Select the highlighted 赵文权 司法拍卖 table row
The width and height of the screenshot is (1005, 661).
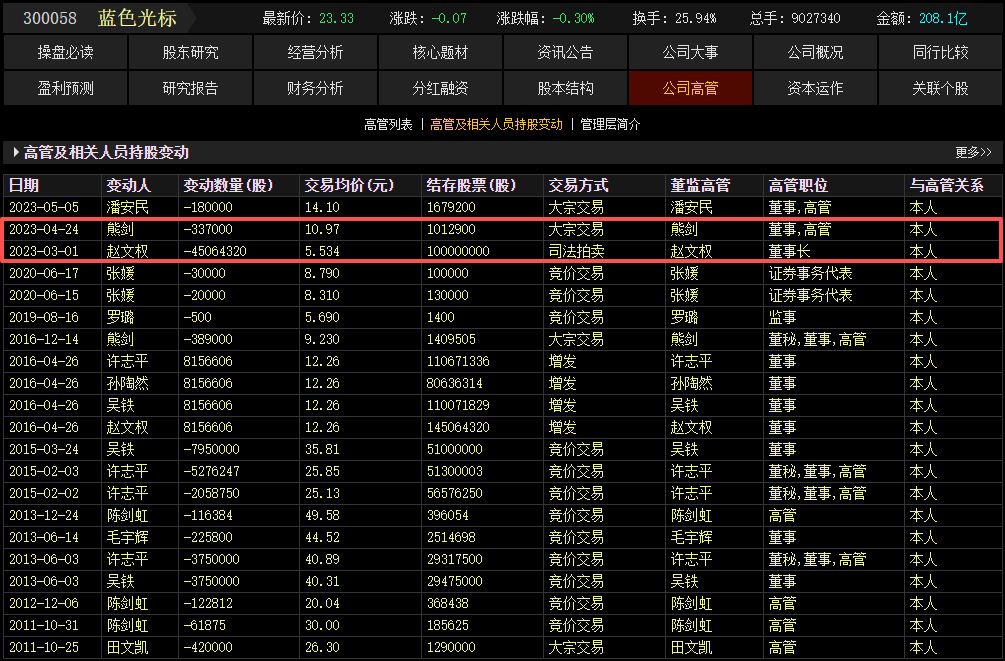pyautogui.click(x=400, y=250)
